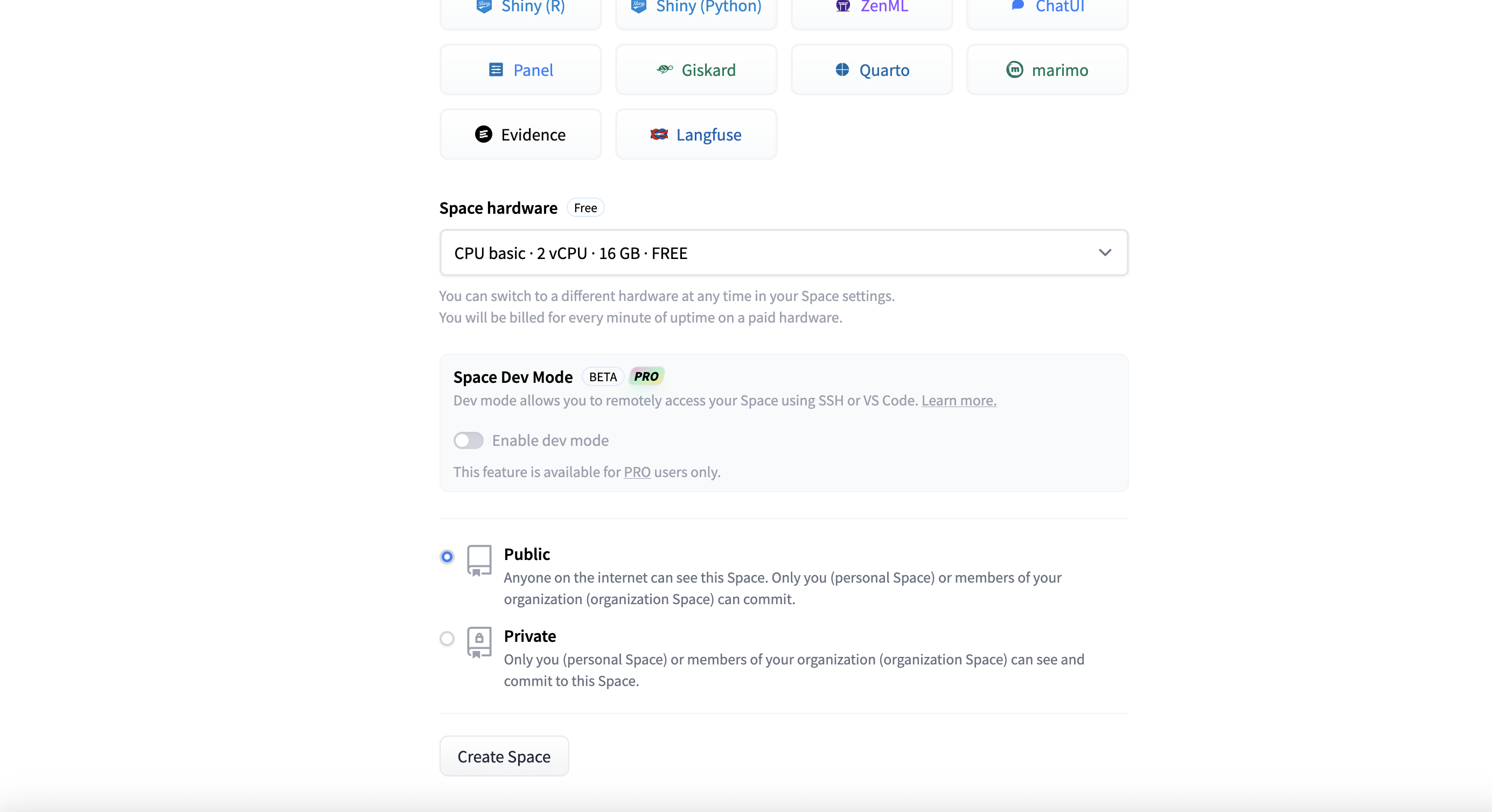Pick the marimo template text
The width and height of the screenshot is (1492, 812).
[x=1059, y=70]
